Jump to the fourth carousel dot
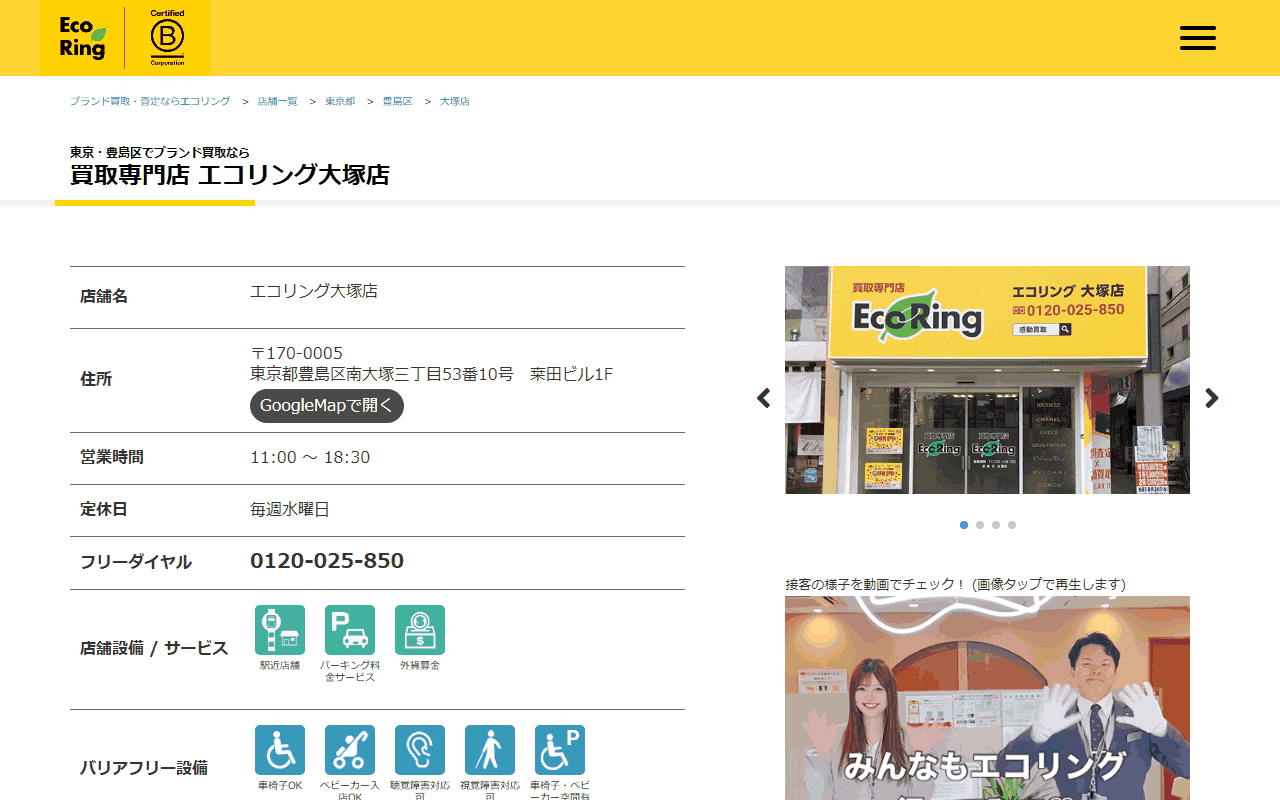Viewport: 1280px width, 800px height. (x=1012, y=525)
